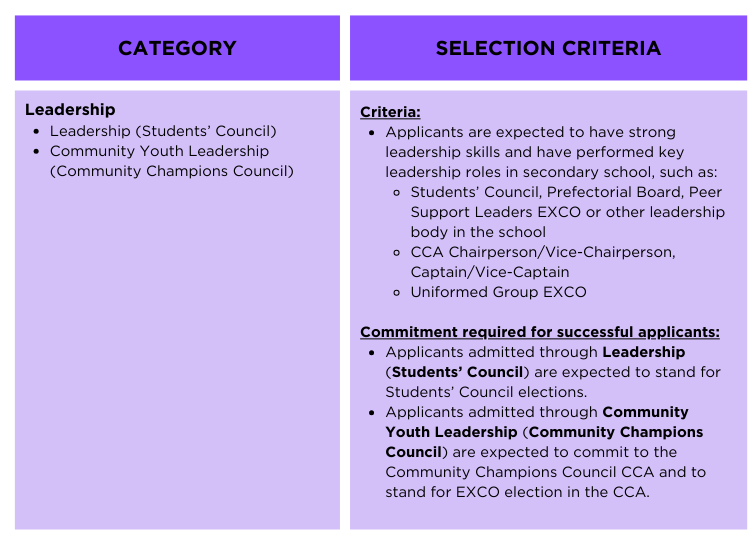Click the CCA Chairperson/Vice-Chairperson sub-bullet
Viewport: 756px width, 541px height.
pos(543,252)
